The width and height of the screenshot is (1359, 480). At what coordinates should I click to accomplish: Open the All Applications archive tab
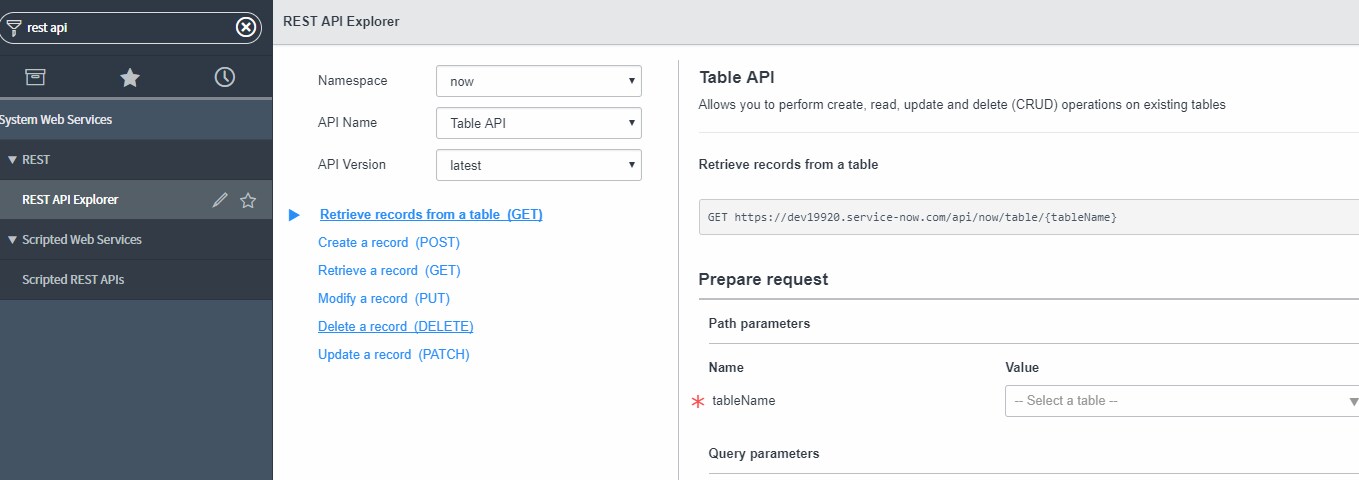[36, 77]
